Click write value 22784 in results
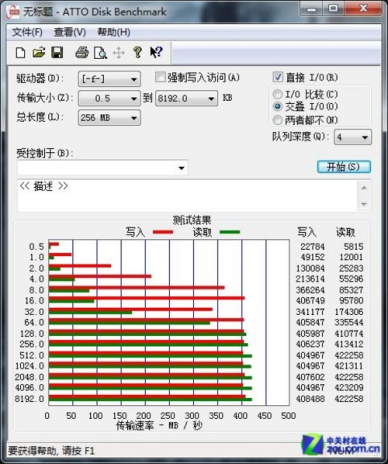 (312, 247)
